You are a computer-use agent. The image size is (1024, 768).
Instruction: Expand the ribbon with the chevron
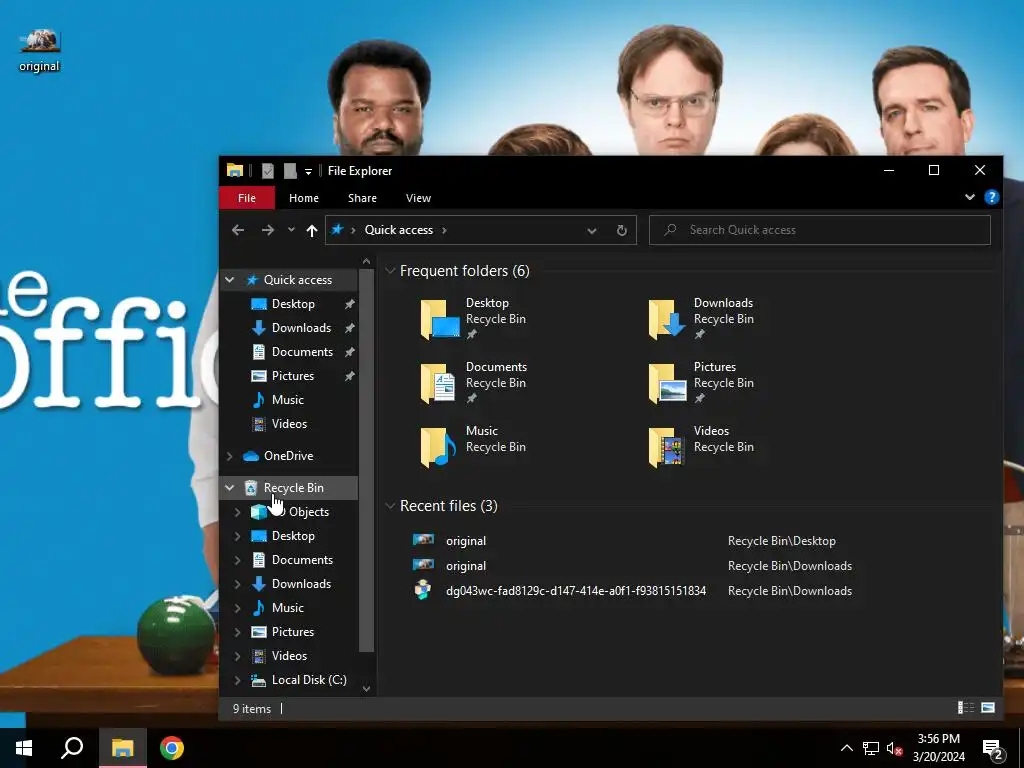970,197
